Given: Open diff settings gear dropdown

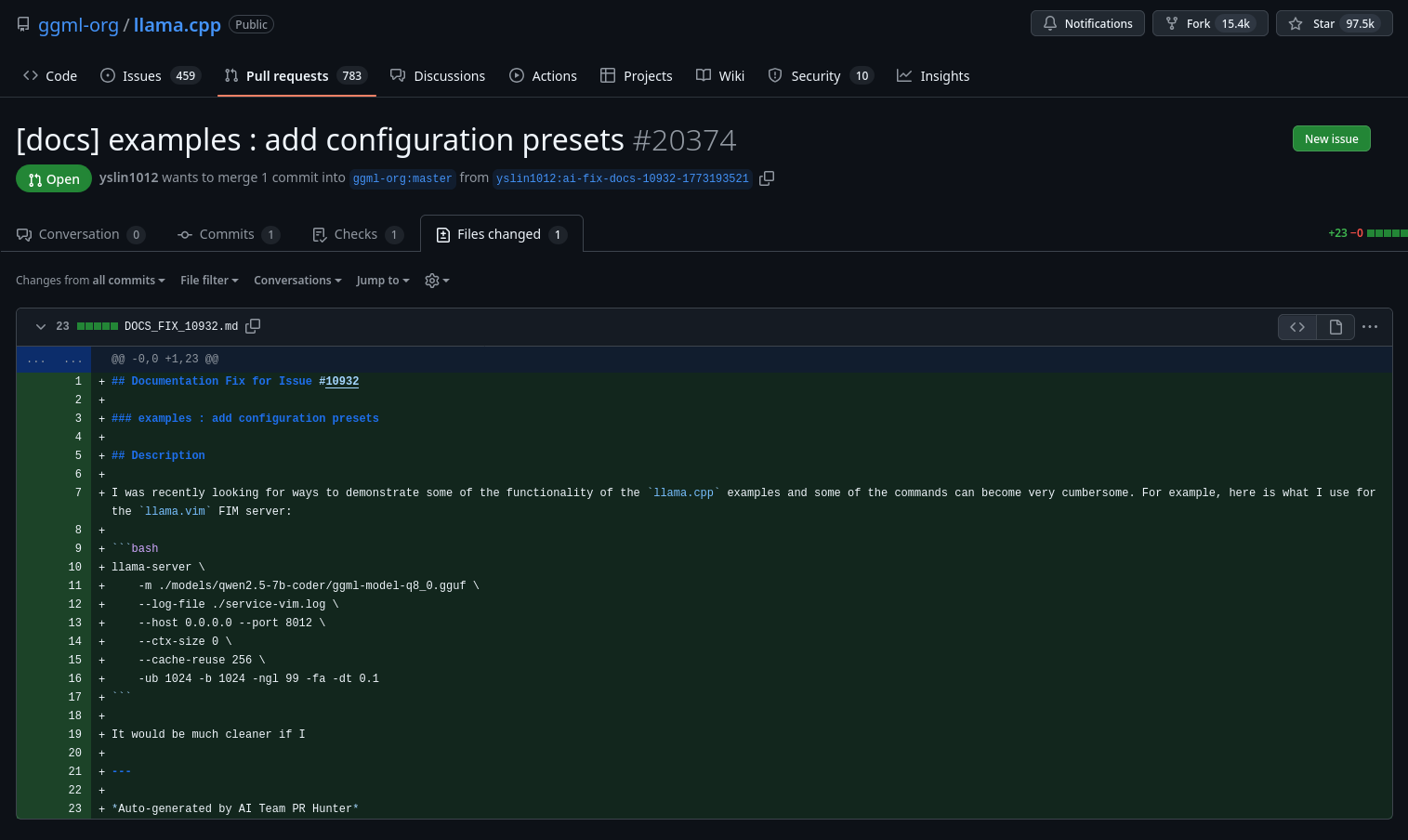Looking at the screenshot, I should [x=437, y=281].
